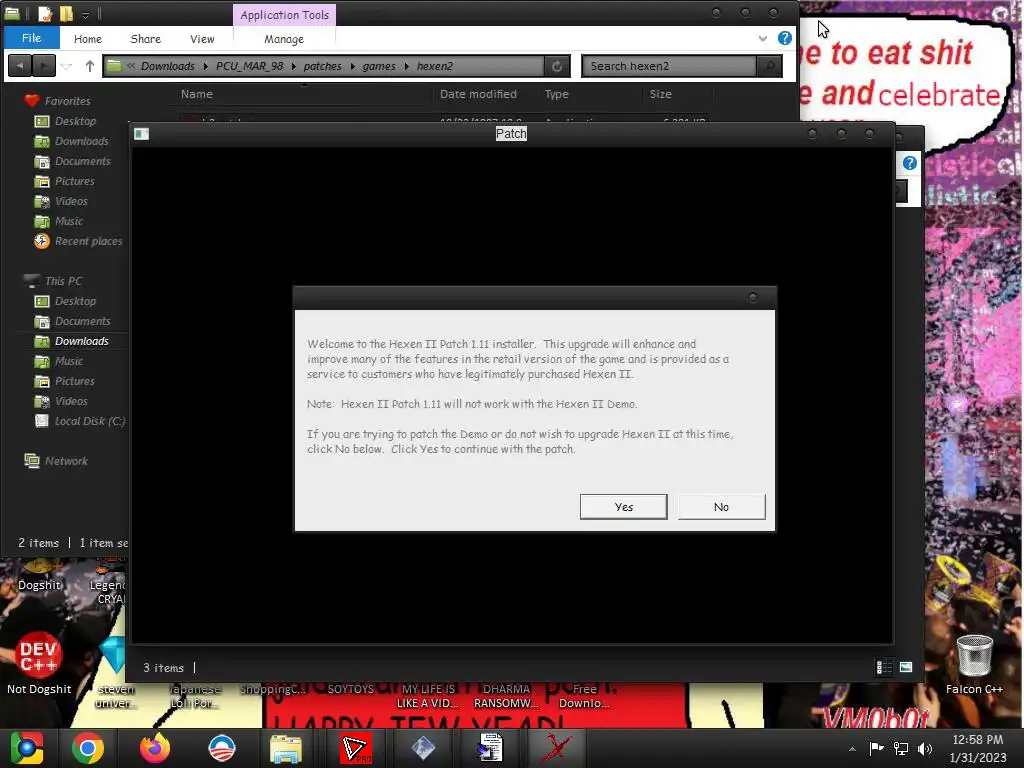Open the volume speaker tray icon
Viewport: 1024px width, 768px height.
(x=925, y=749)
